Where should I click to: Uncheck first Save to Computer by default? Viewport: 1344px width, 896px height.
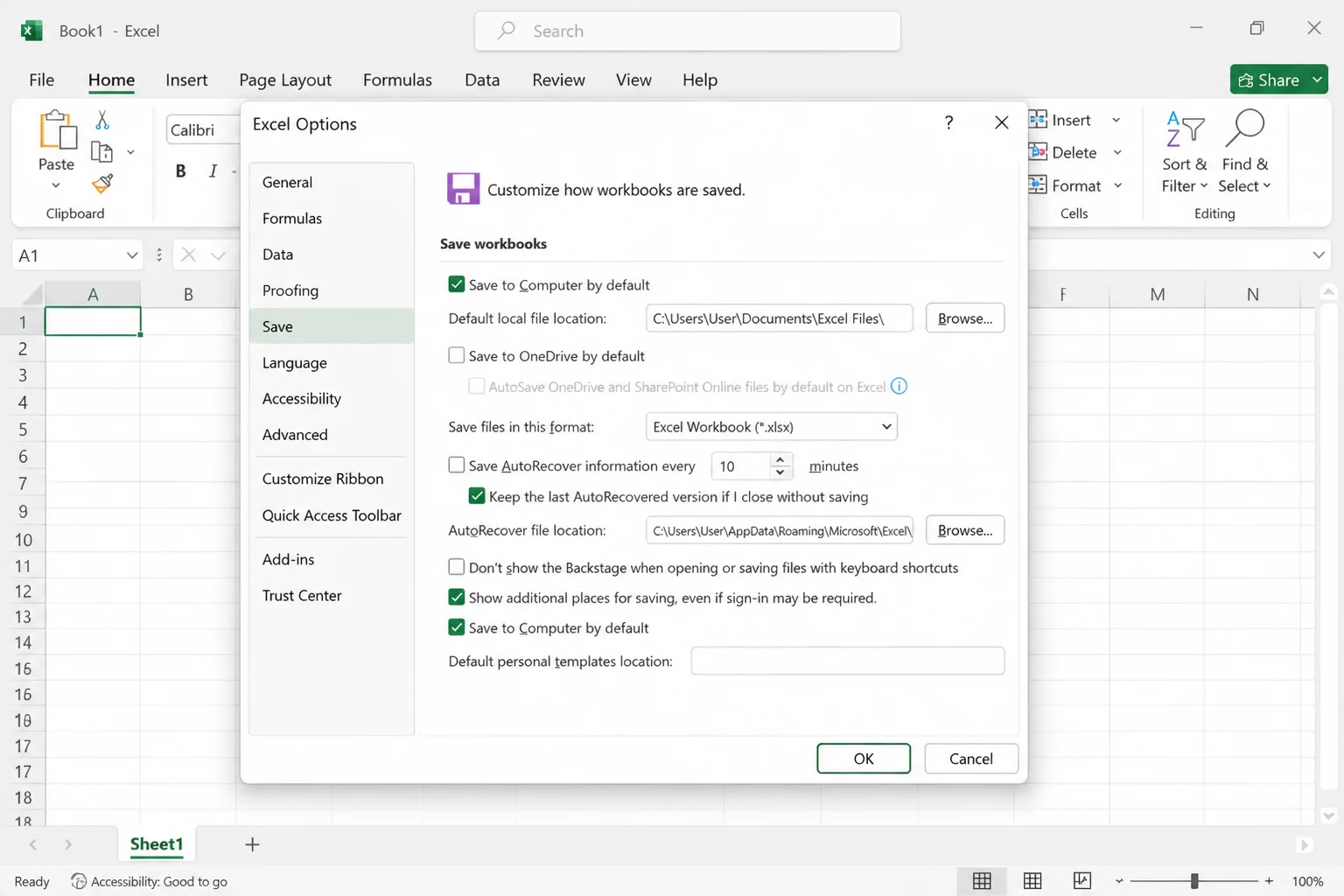point(456,284)
